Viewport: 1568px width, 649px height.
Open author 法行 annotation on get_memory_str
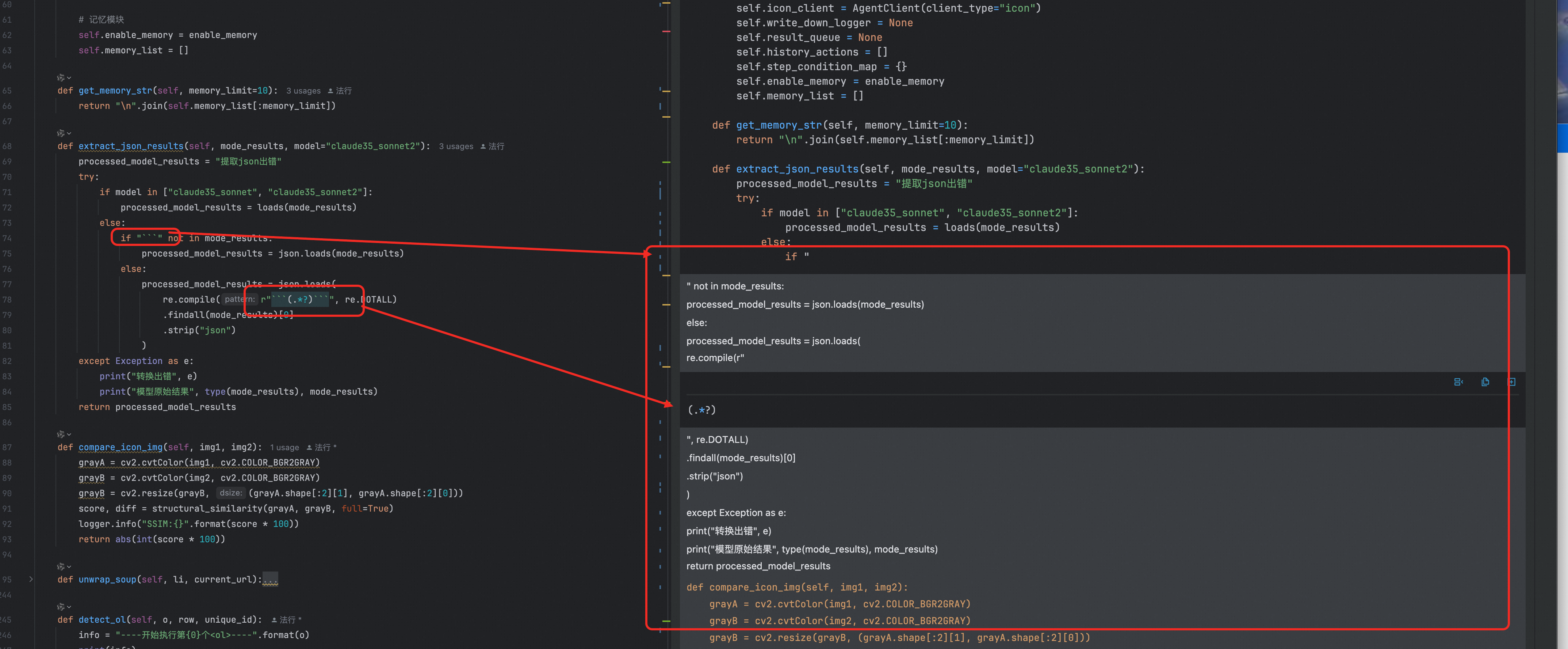coord(340,91)
